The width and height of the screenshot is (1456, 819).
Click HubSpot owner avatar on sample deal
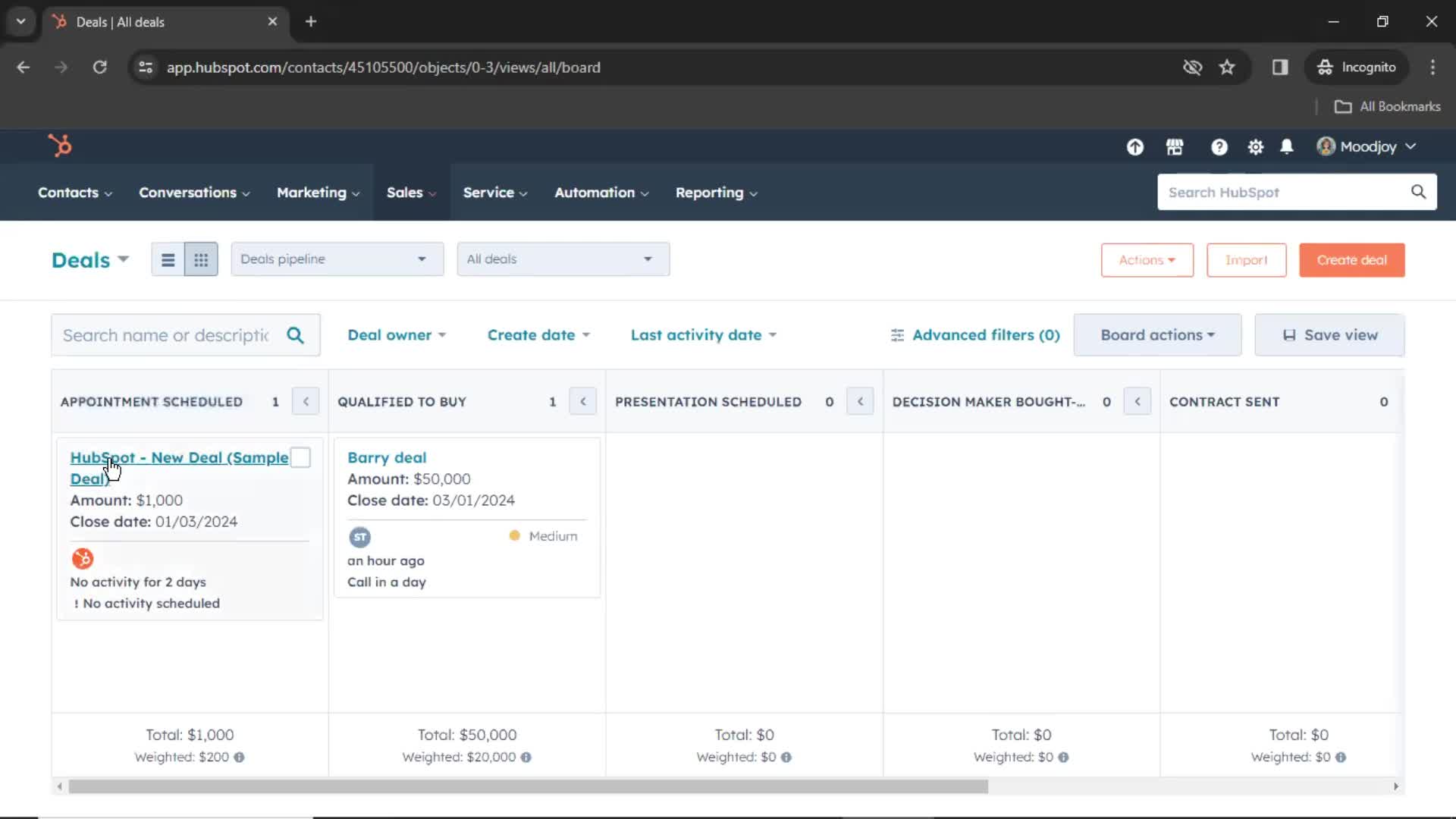pos(83,559)
